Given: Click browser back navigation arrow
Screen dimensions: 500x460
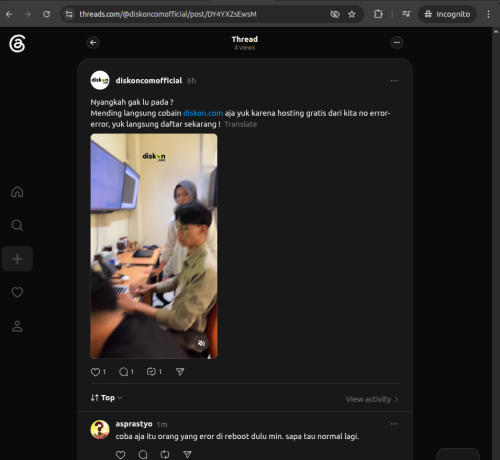Looking at the screenshot, I should [x=9, y=14].
